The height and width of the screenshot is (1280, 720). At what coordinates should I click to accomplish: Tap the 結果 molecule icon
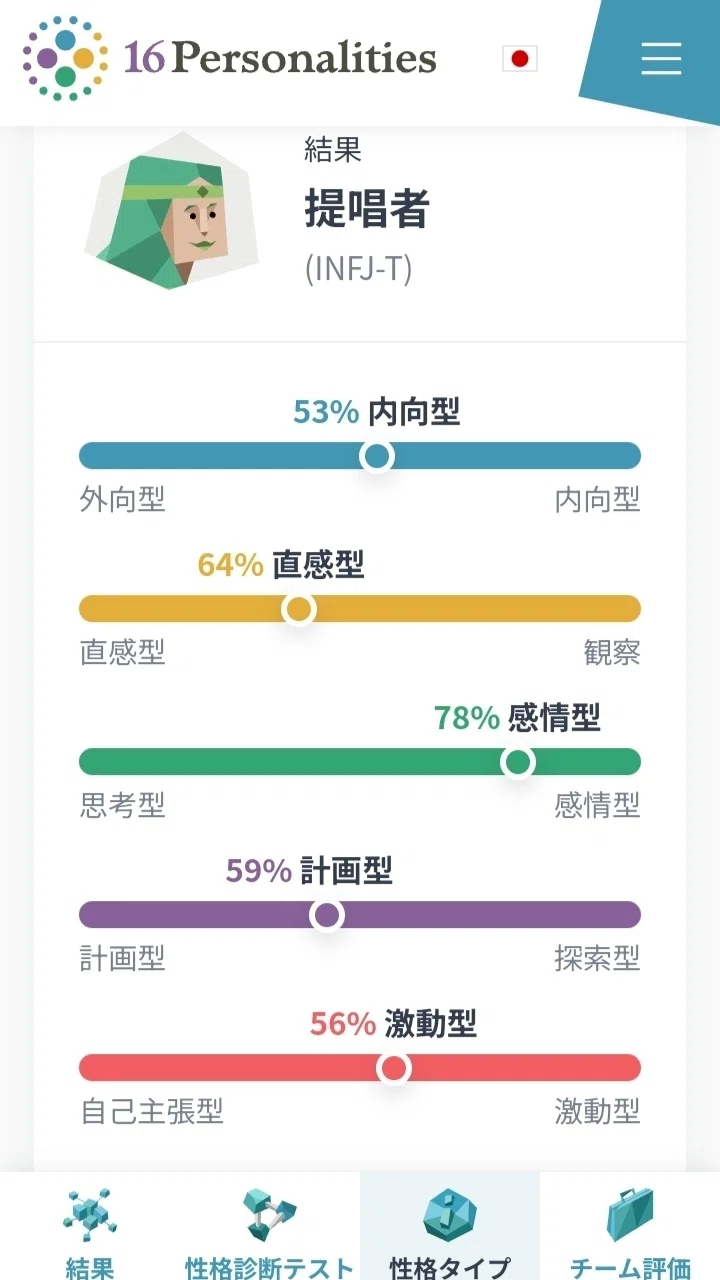coord(90,1215)
